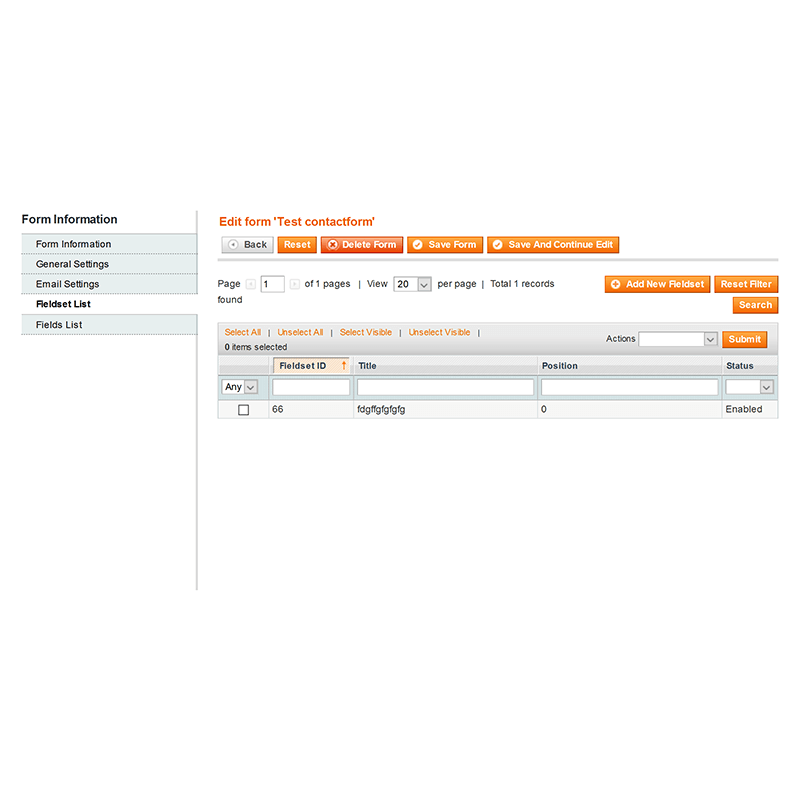Open the Email Settings tab
800x800 pixels.
pos(109,284)
